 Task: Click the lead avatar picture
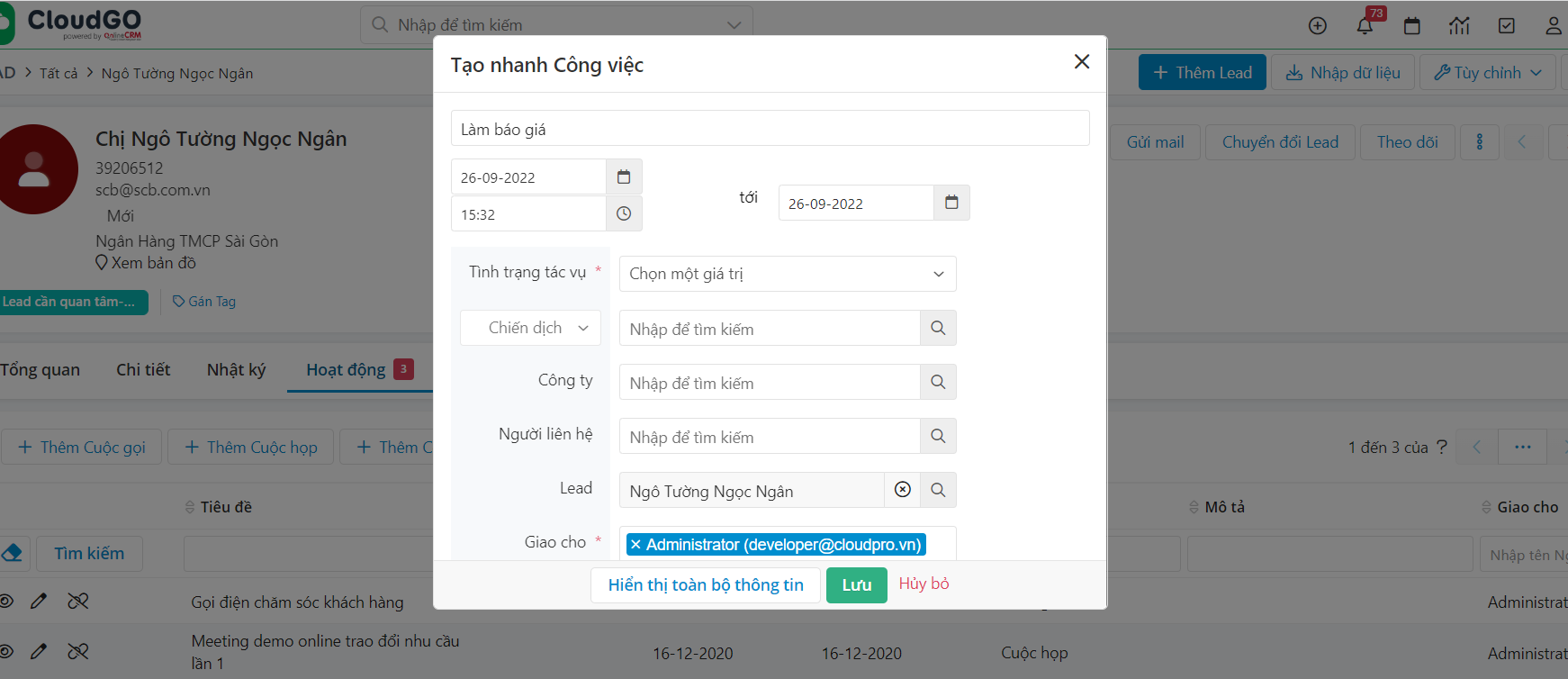coord(34,169)
